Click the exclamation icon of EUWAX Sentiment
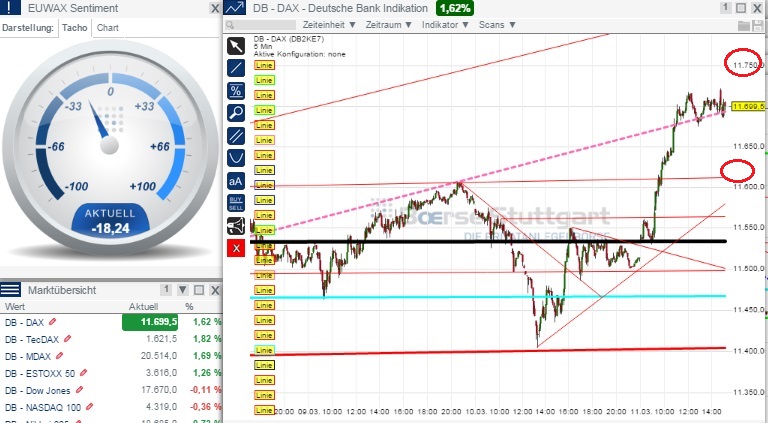This screenshot has width=768, height=423. click(x=10, y=8)
